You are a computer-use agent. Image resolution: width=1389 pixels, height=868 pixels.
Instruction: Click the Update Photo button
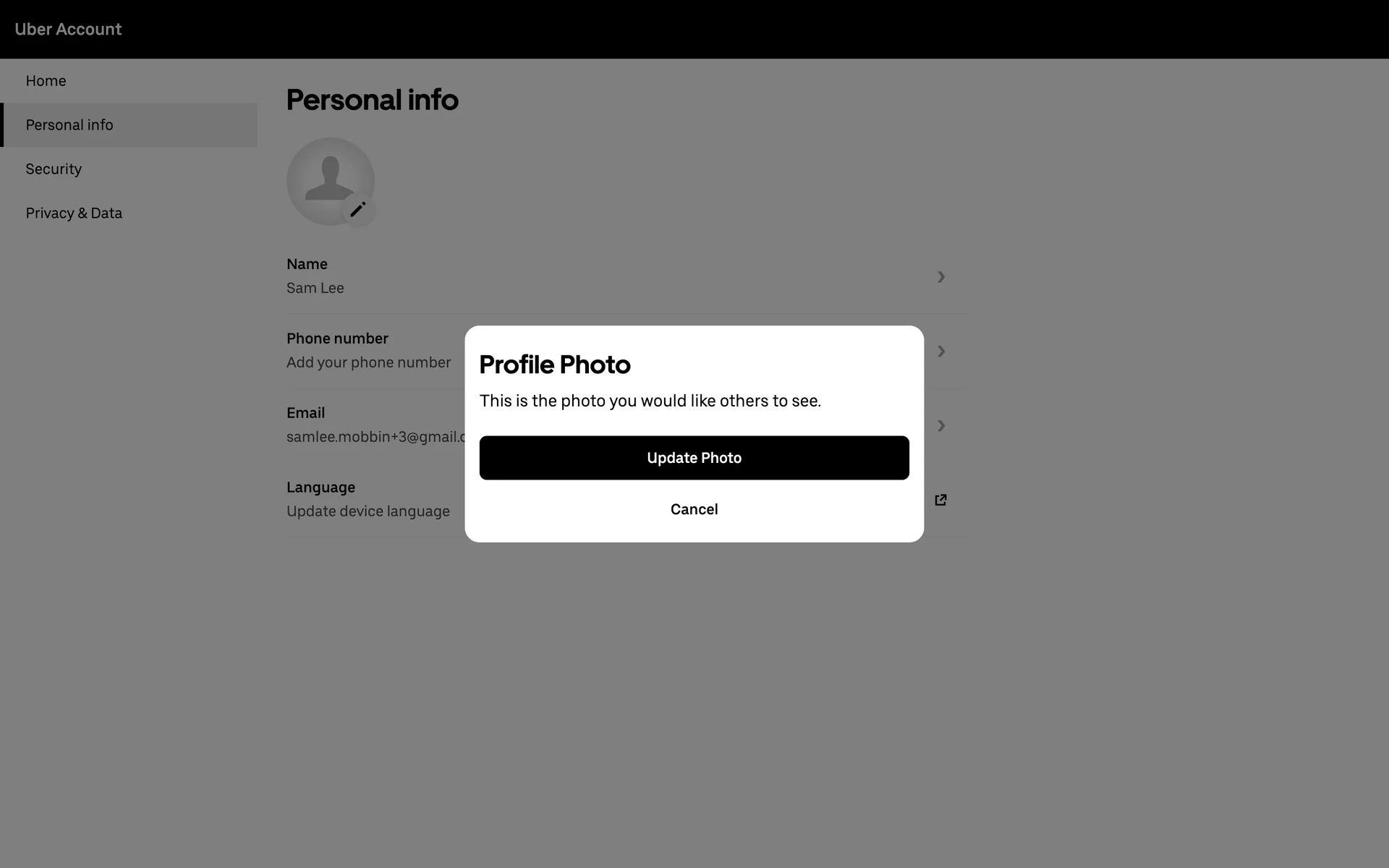694,458
